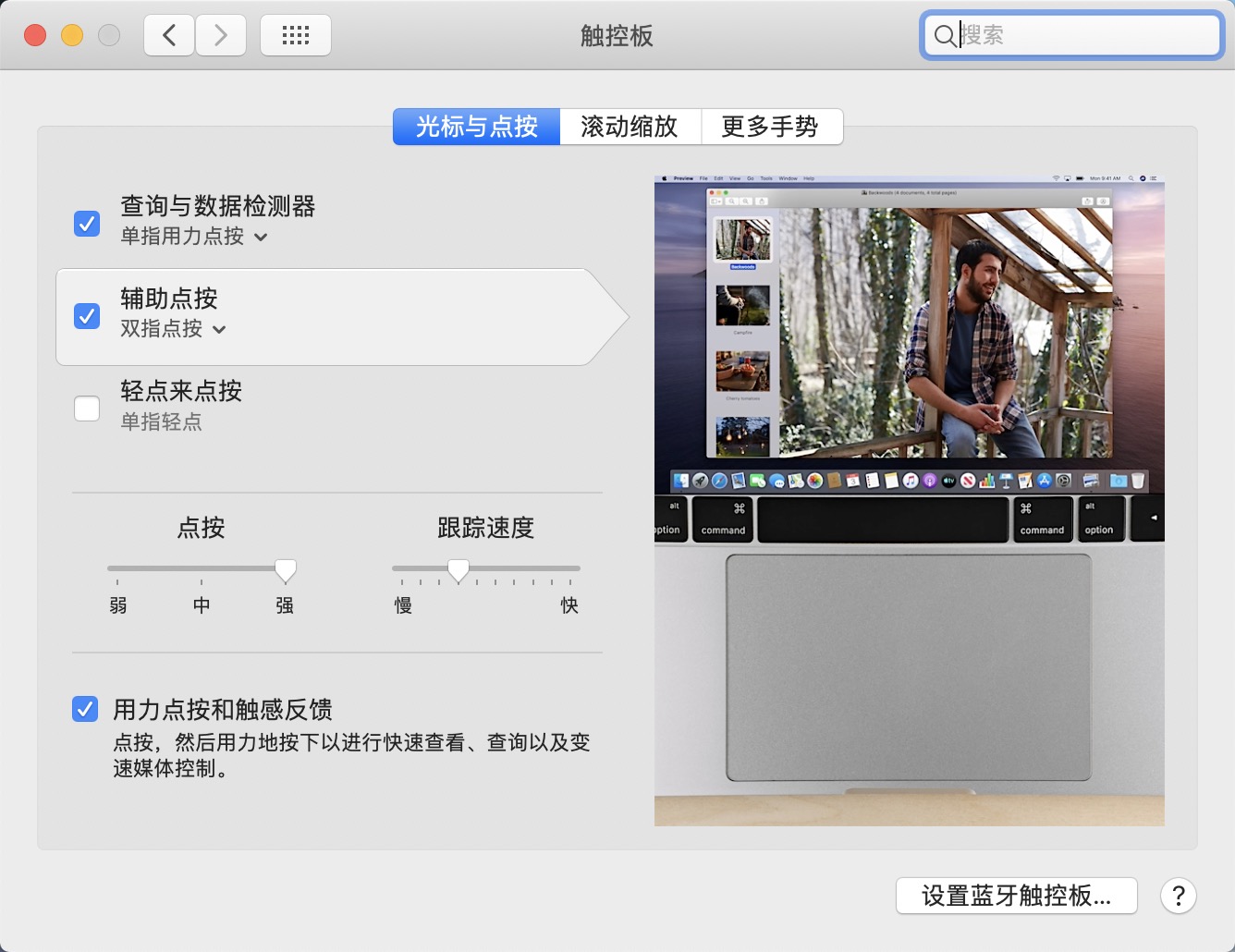Open the 更多手势 tab
Image resolution: width=1235 pixels, height=952 pixels.
(x=770, y=127)
